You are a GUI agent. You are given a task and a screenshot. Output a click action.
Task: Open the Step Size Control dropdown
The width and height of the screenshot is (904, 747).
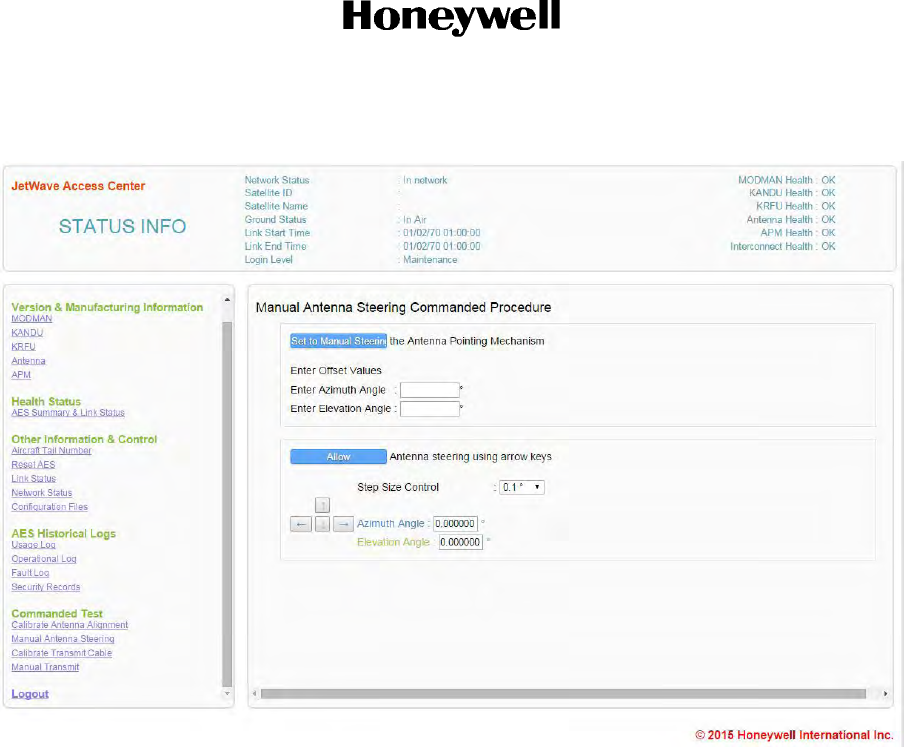pyautogui.click(x=521, y=487)
